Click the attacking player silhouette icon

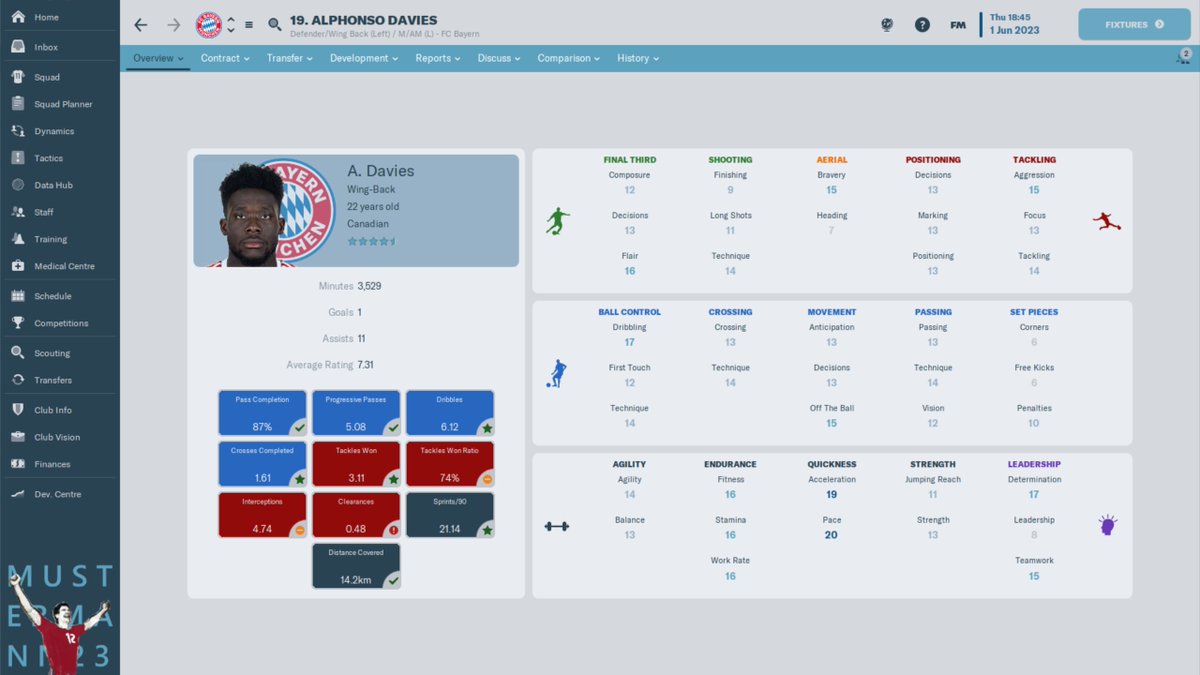click(x=558, y=221)
